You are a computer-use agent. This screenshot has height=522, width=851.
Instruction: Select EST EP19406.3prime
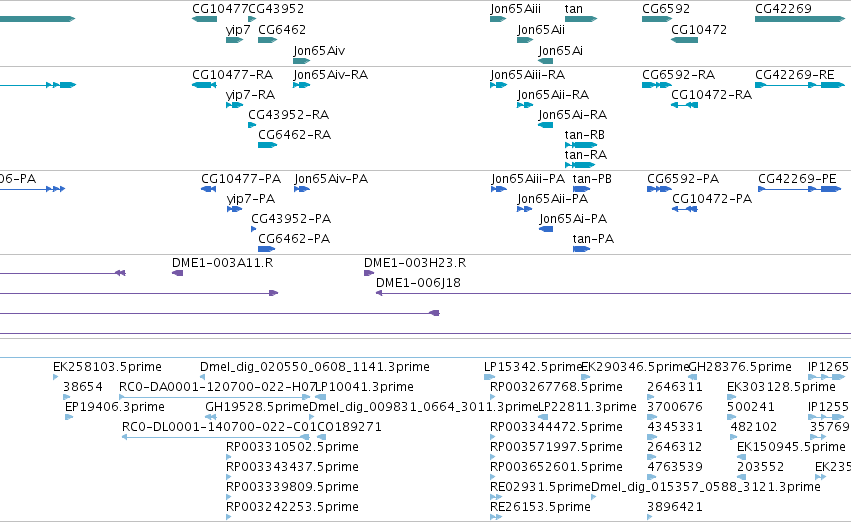[x=69, y=417]
